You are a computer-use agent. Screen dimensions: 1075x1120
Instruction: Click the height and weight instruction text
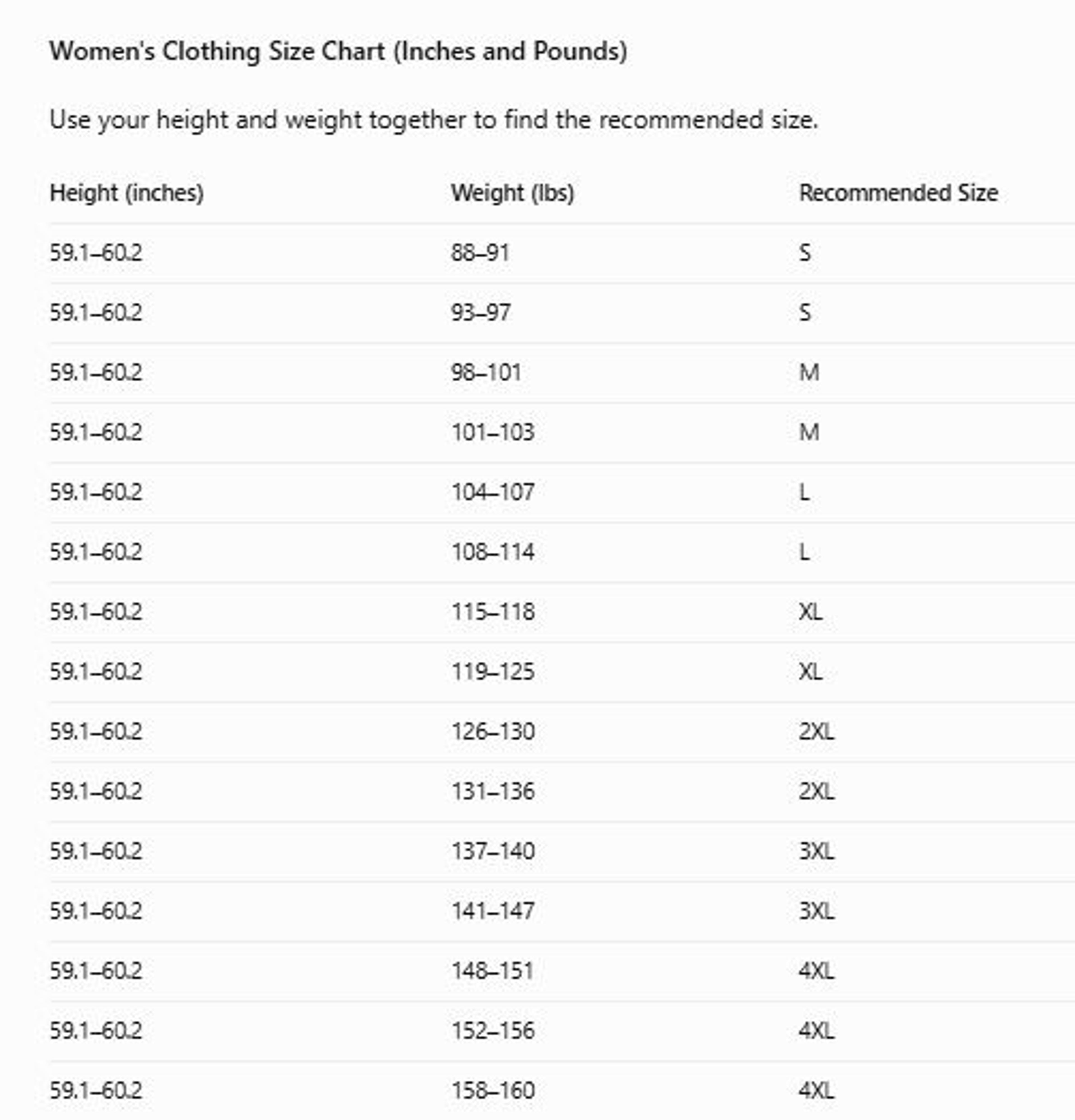434,121
